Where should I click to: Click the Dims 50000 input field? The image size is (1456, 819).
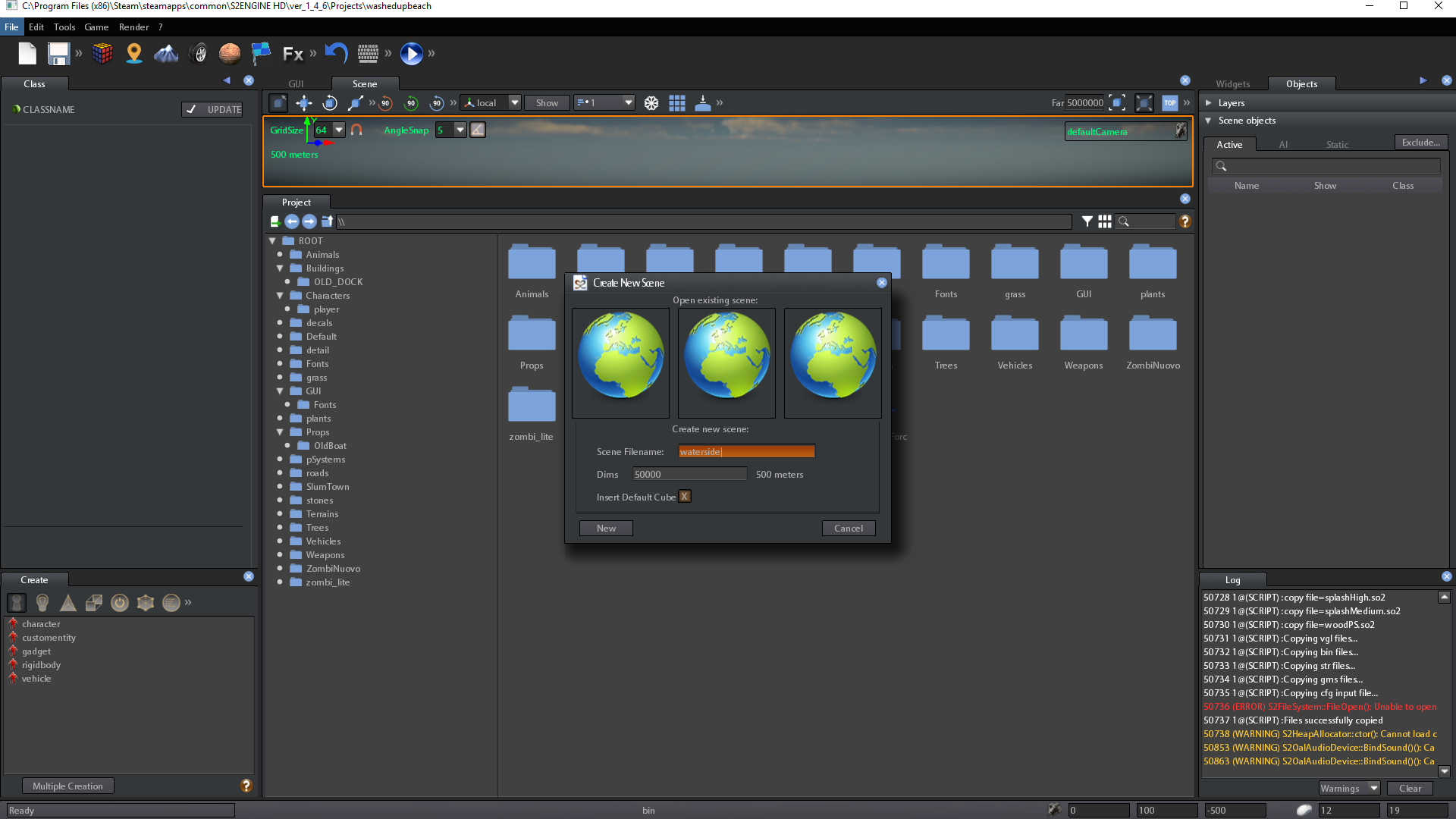click(690, 475)
